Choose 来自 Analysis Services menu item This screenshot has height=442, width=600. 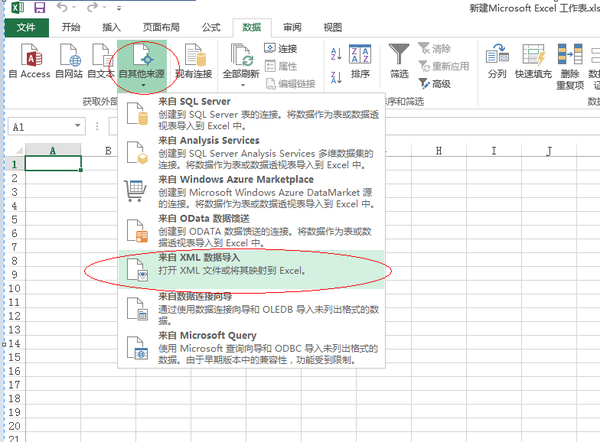[251, 152]
